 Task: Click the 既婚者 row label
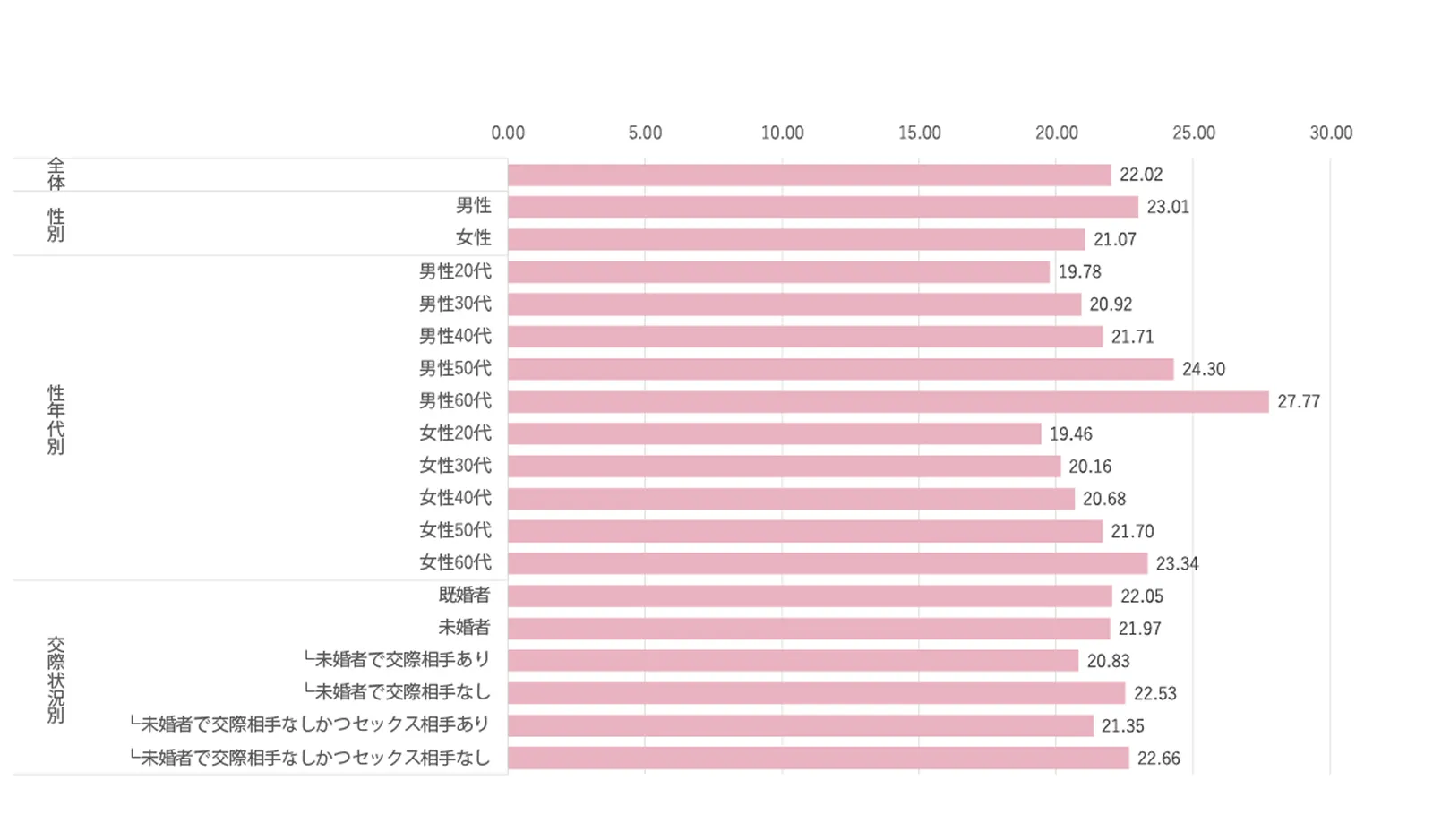coord(464,595)
